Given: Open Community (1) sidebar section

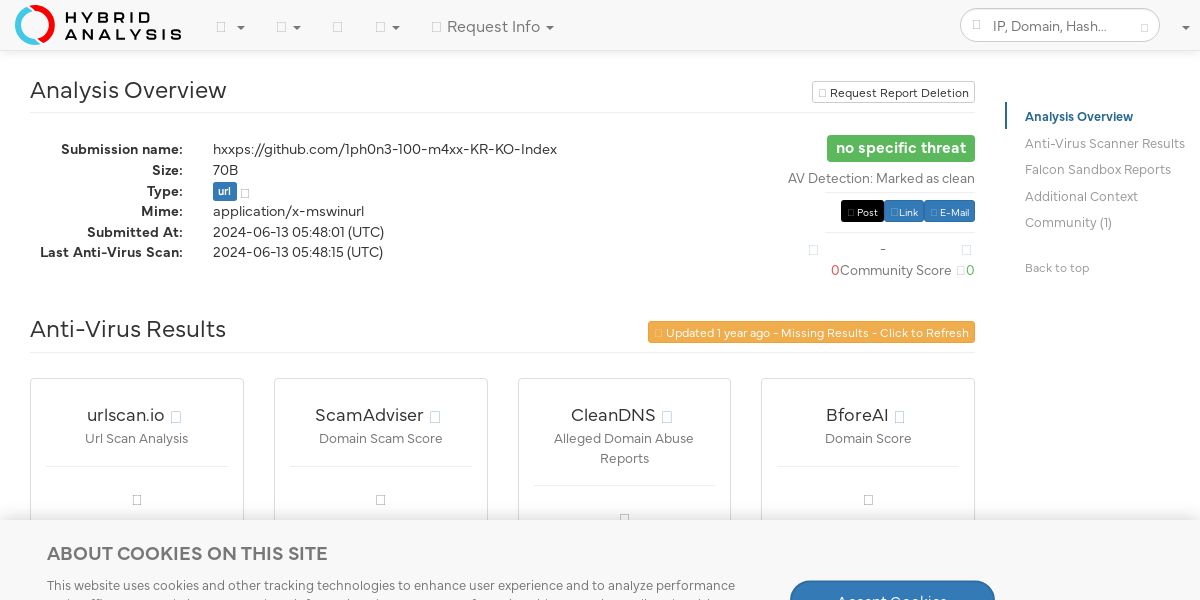Looking at the screenshot, I should [x=1068, y=223].
